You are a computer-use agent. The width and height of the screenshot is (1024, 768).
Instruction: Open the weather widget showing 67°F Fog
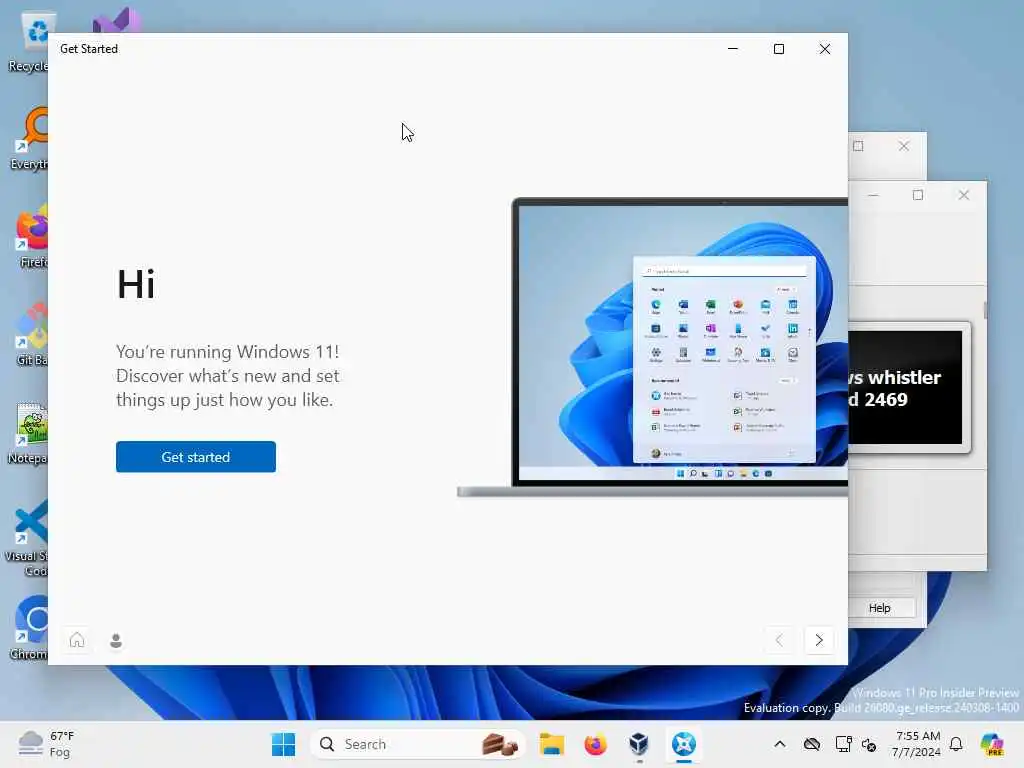pos(46,744)
